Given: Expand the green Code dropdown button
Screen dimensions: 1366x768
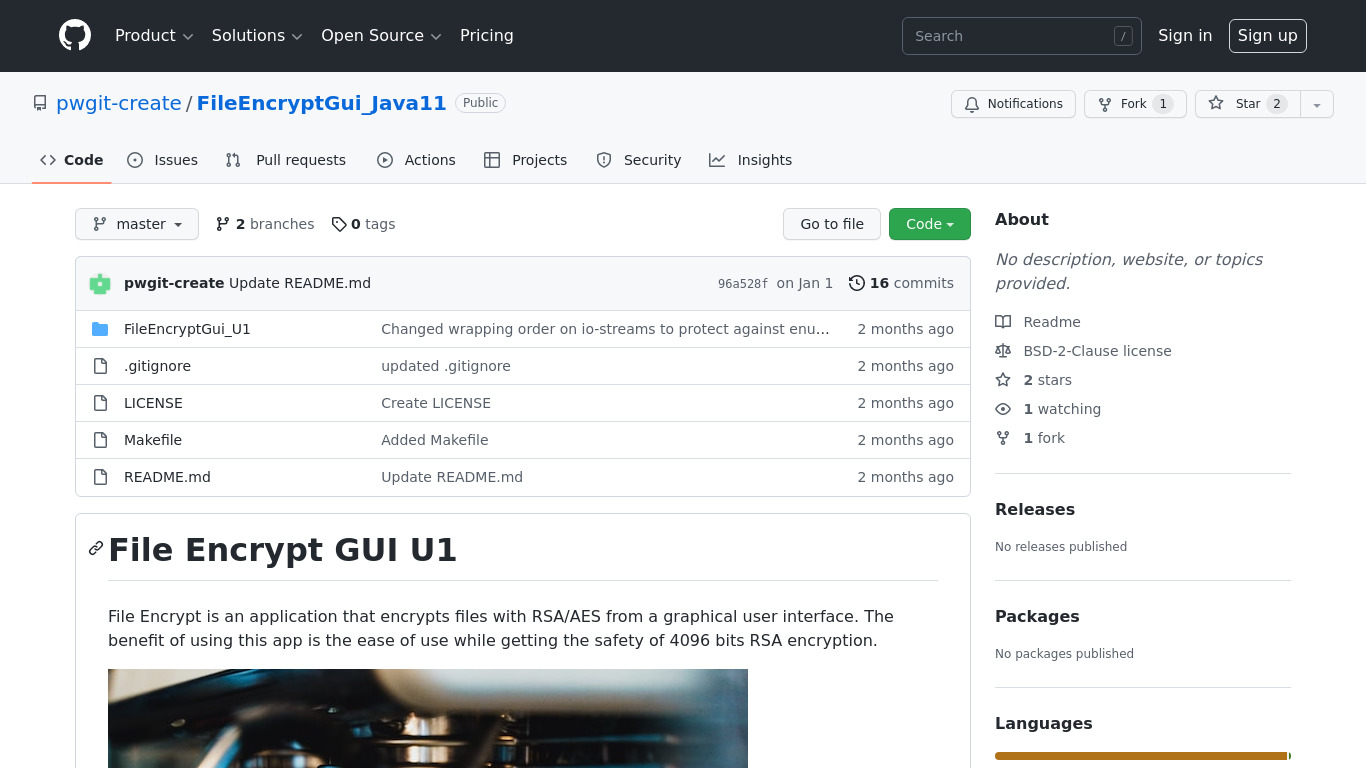Looking at the screenshot, I should (930, 224).
